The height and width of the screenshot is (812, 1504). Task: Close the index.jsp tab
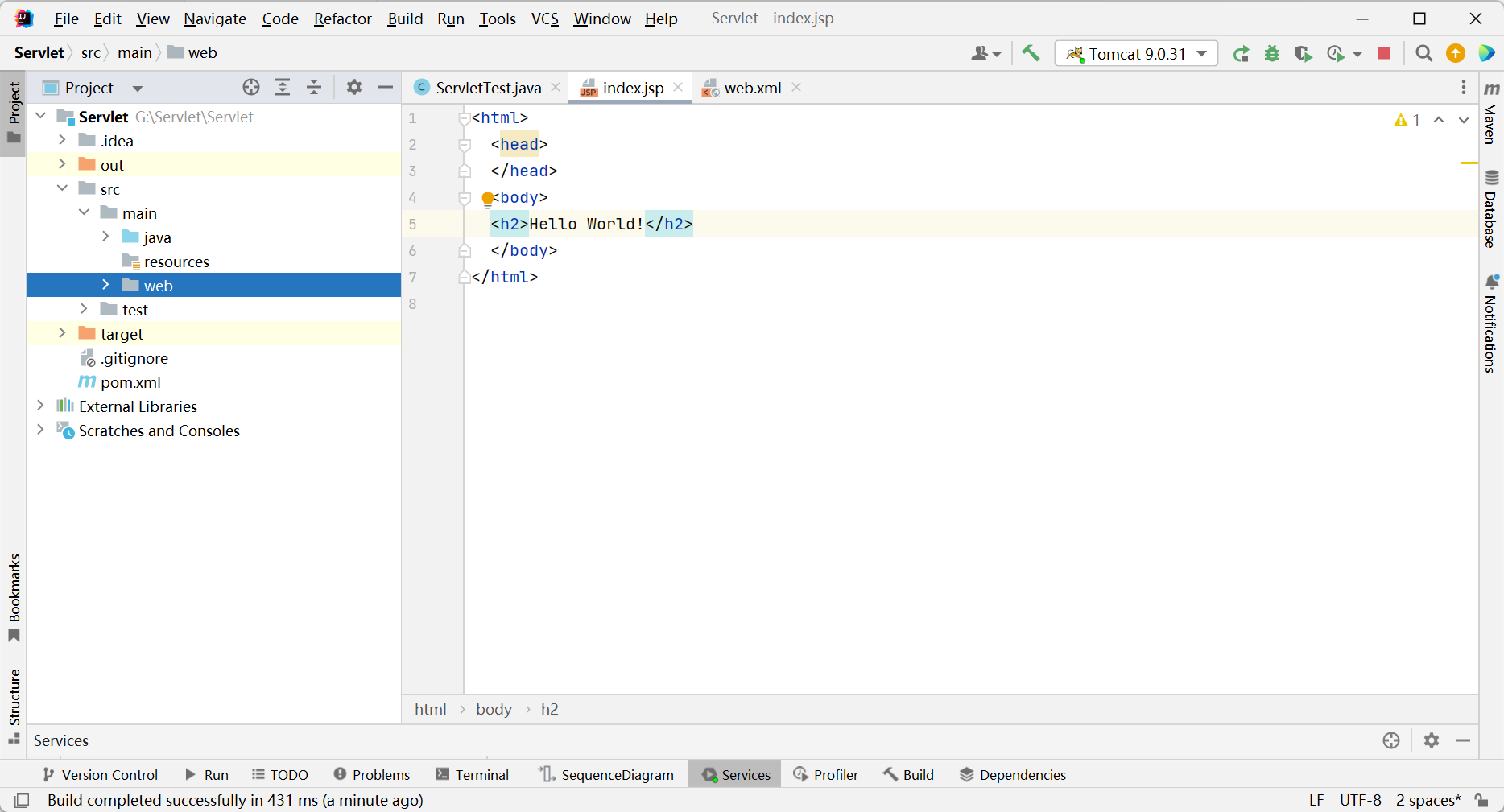[x=678, y=87]
